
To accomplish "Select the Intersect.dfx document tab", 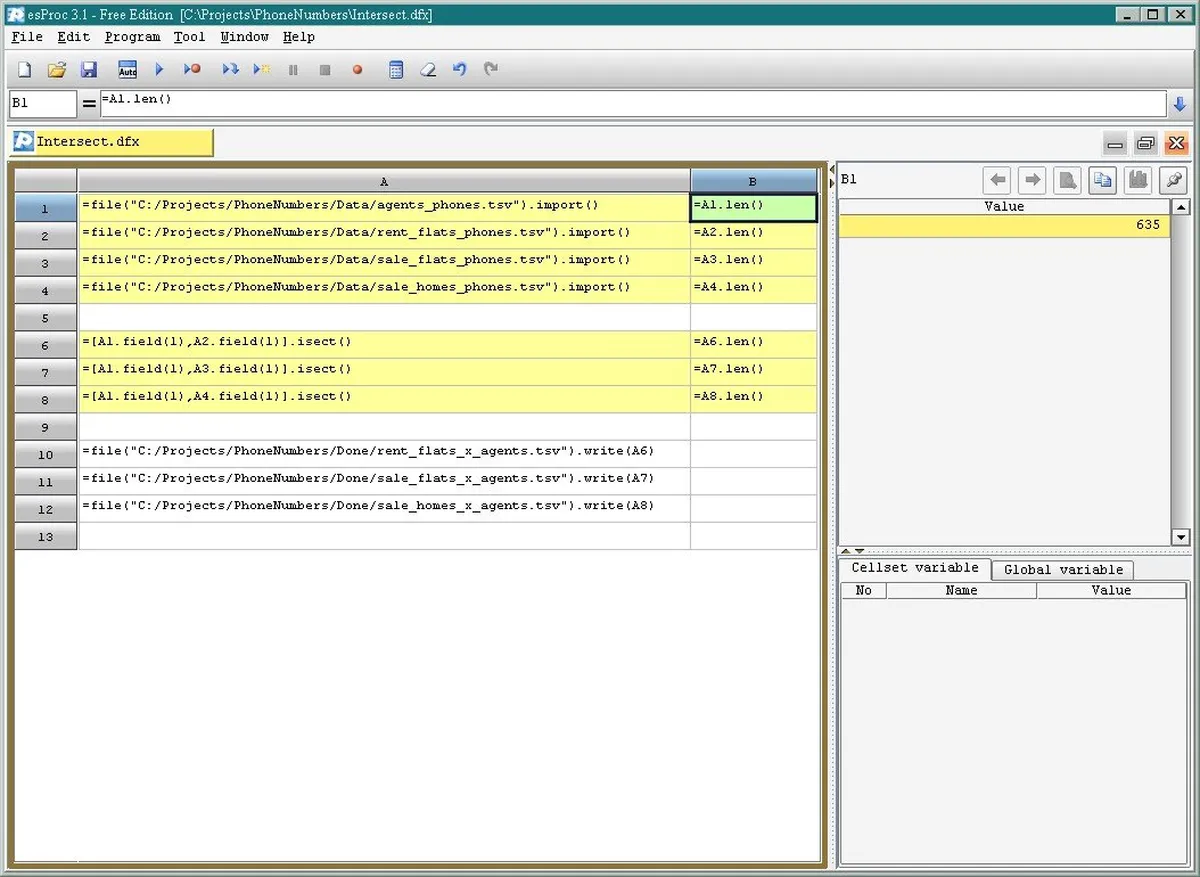I will pos(111,142).
